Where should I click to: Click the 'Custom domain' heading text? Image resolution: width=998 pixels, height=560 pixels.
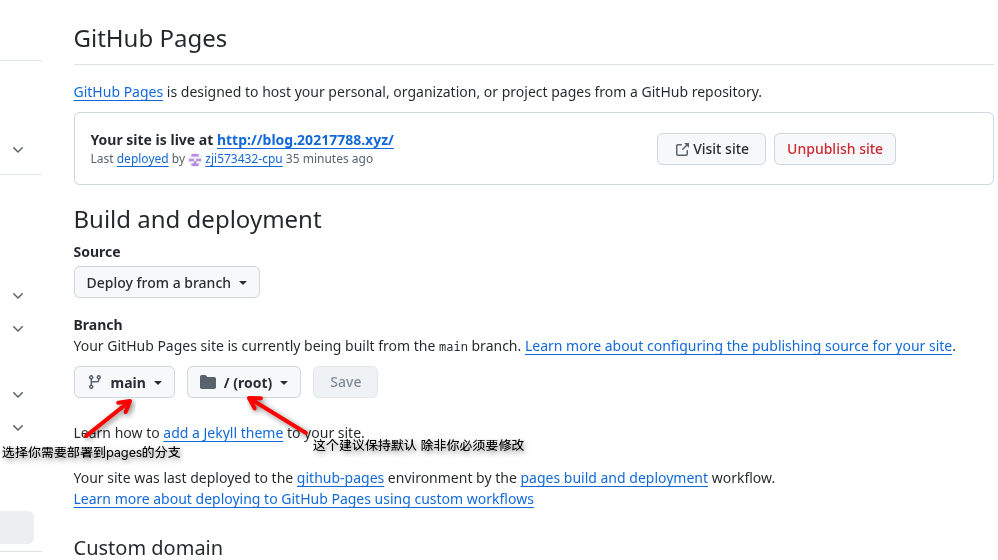(148, 548)
